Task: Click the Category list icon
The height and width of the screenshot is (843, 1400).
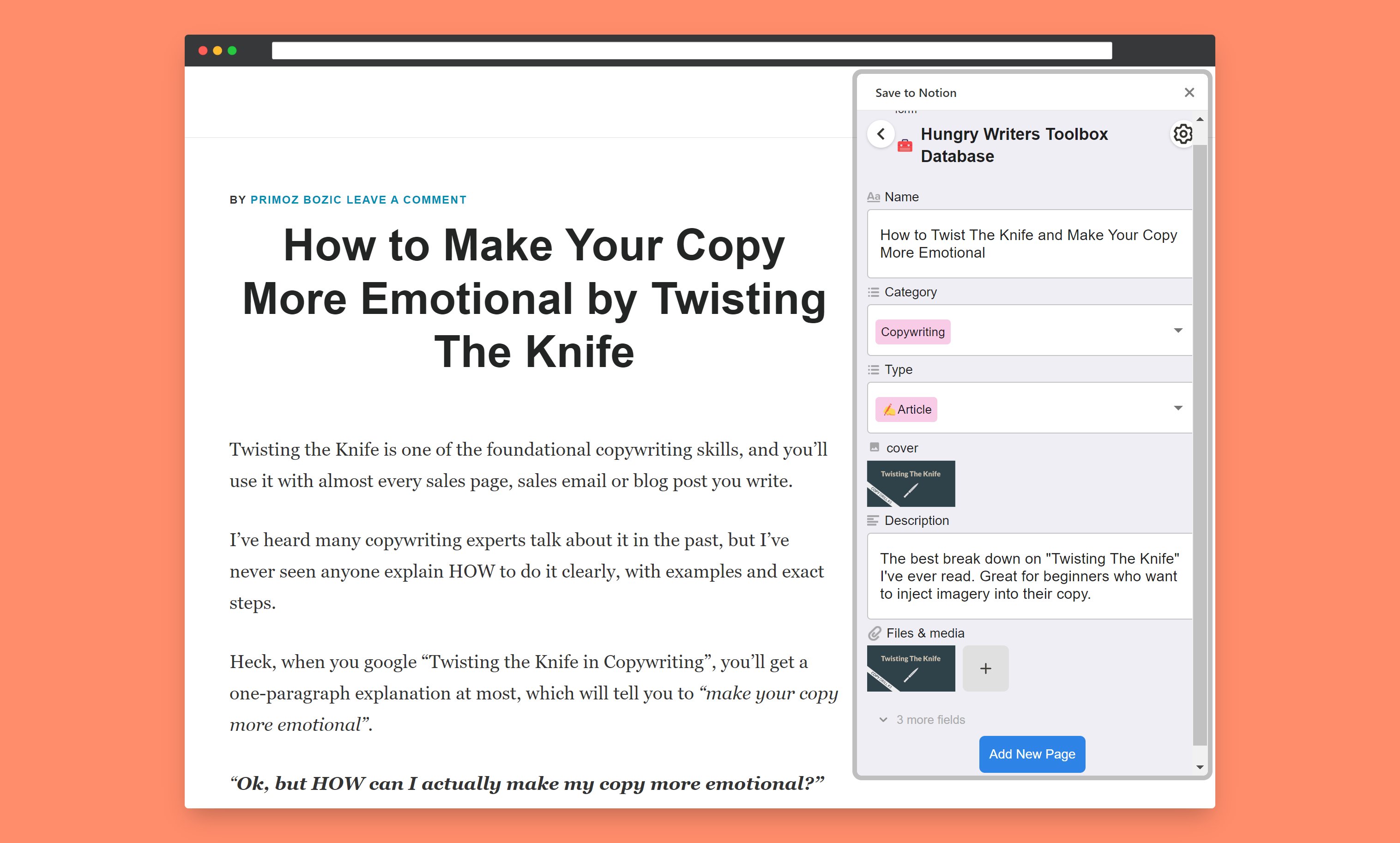Action: coord(873,292)
